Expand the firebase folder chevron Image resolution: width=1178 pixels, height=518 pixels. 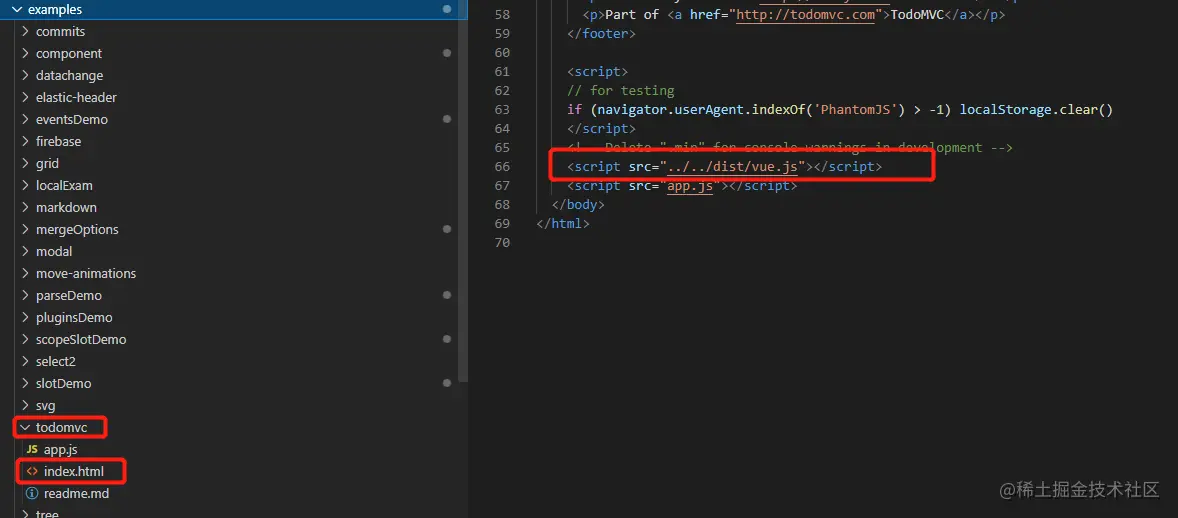tap(26, 141)
